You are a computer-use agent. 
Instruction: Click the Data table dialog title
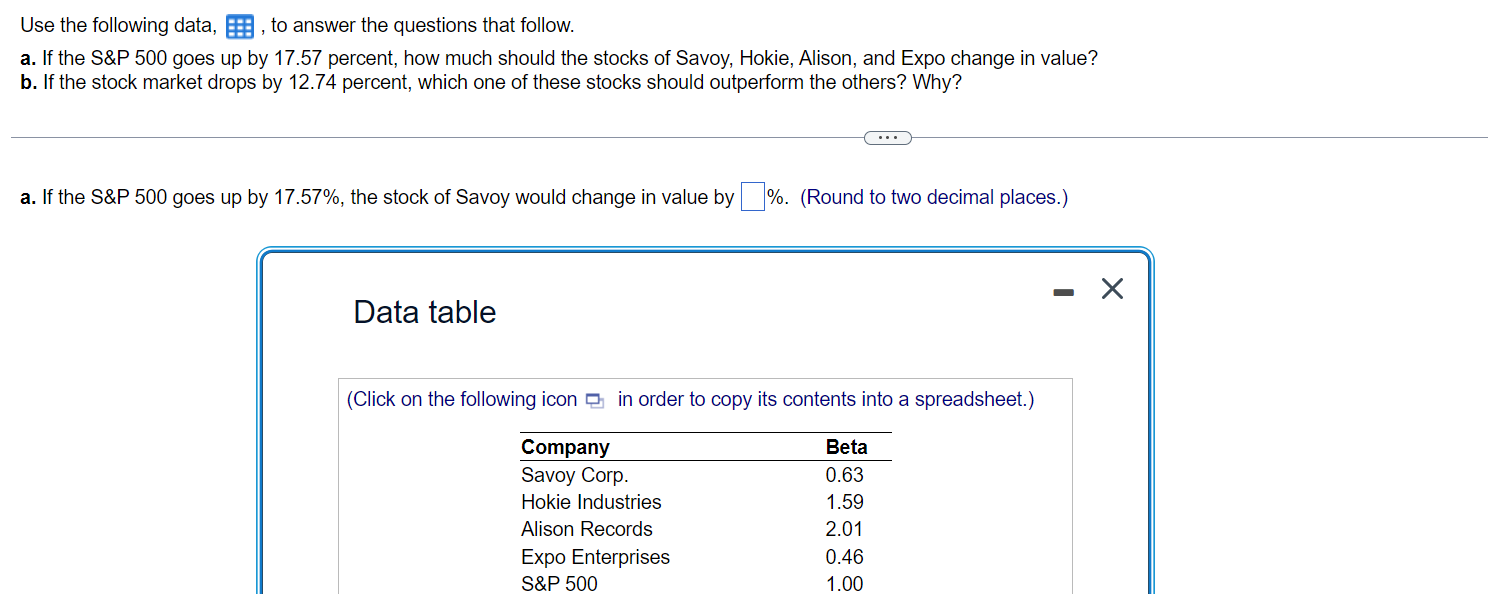(424, 312)
